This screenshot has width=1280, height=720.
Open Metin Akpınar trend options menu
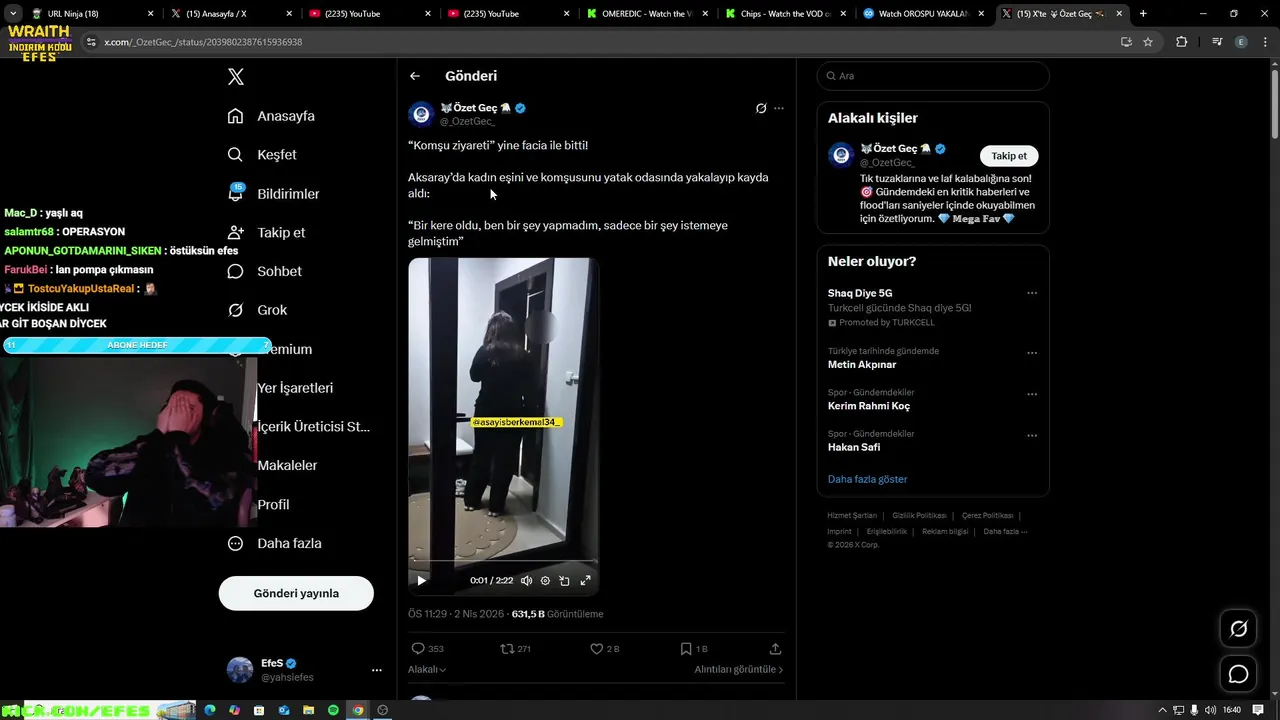click(x=1032, y=353)
